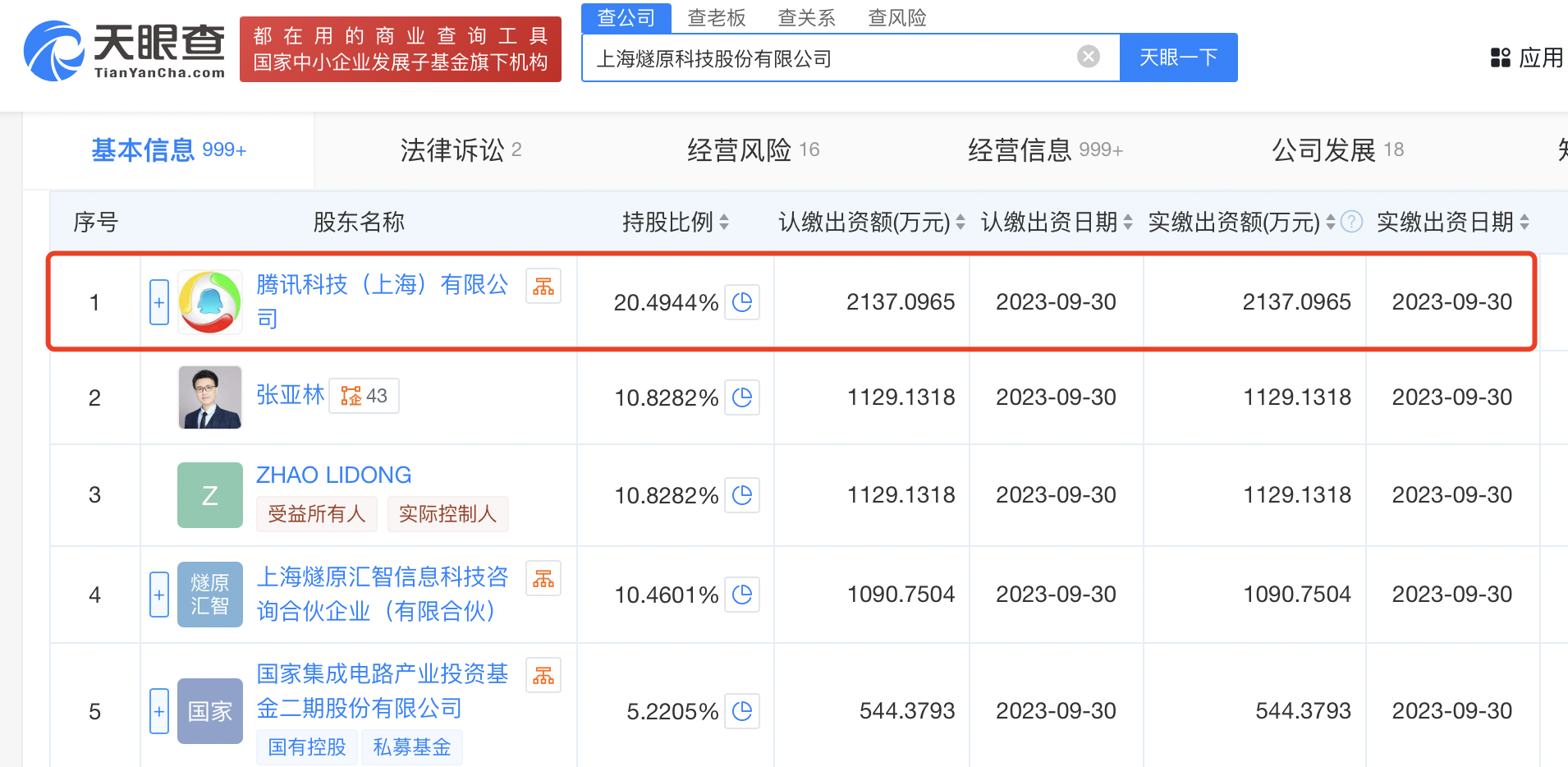1568x767 pixels.
Task: Click the 燧原汇智 logo tile
Action: [210, 595]
